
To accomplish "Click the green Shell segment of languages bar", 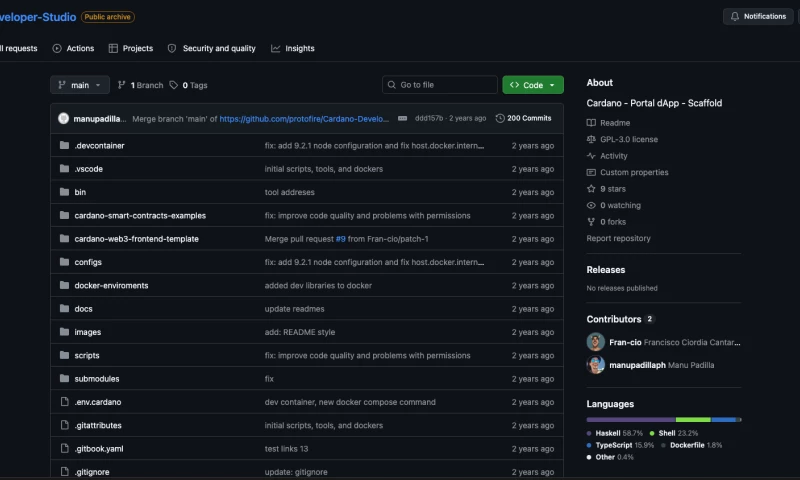I will pyautogui.click(x=693, y=420).
